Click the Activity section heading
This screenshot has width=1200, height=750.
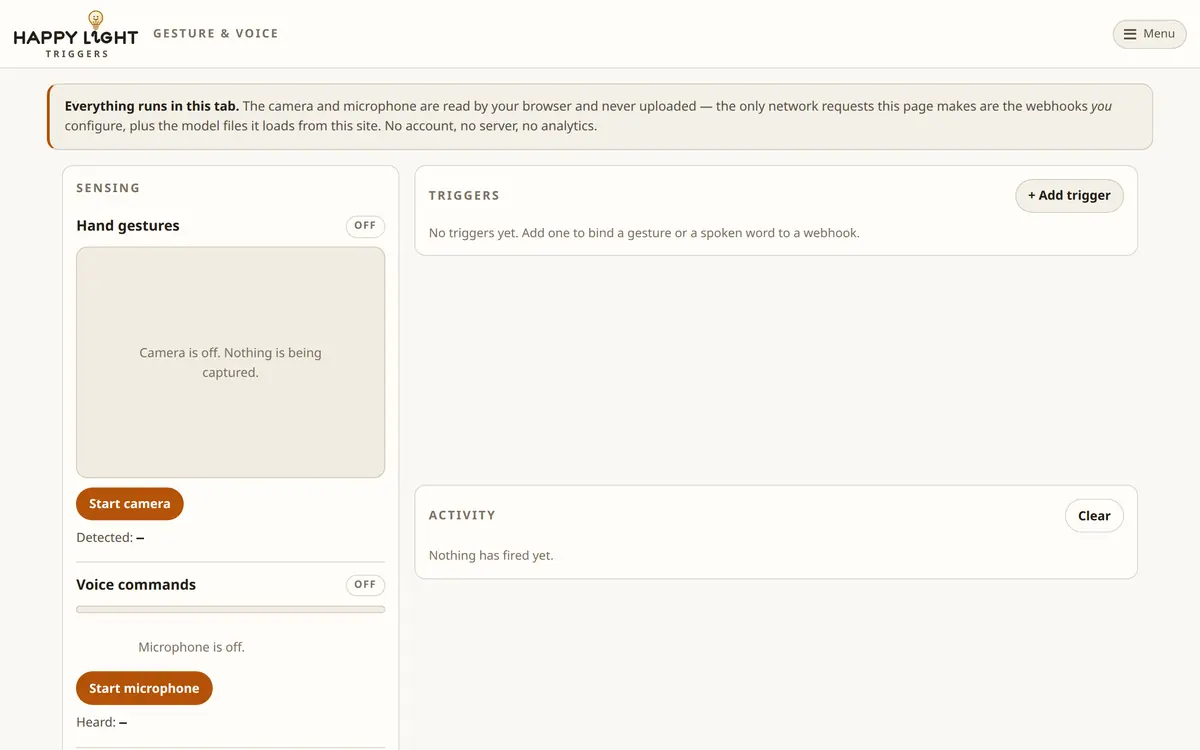click(462, 516)
